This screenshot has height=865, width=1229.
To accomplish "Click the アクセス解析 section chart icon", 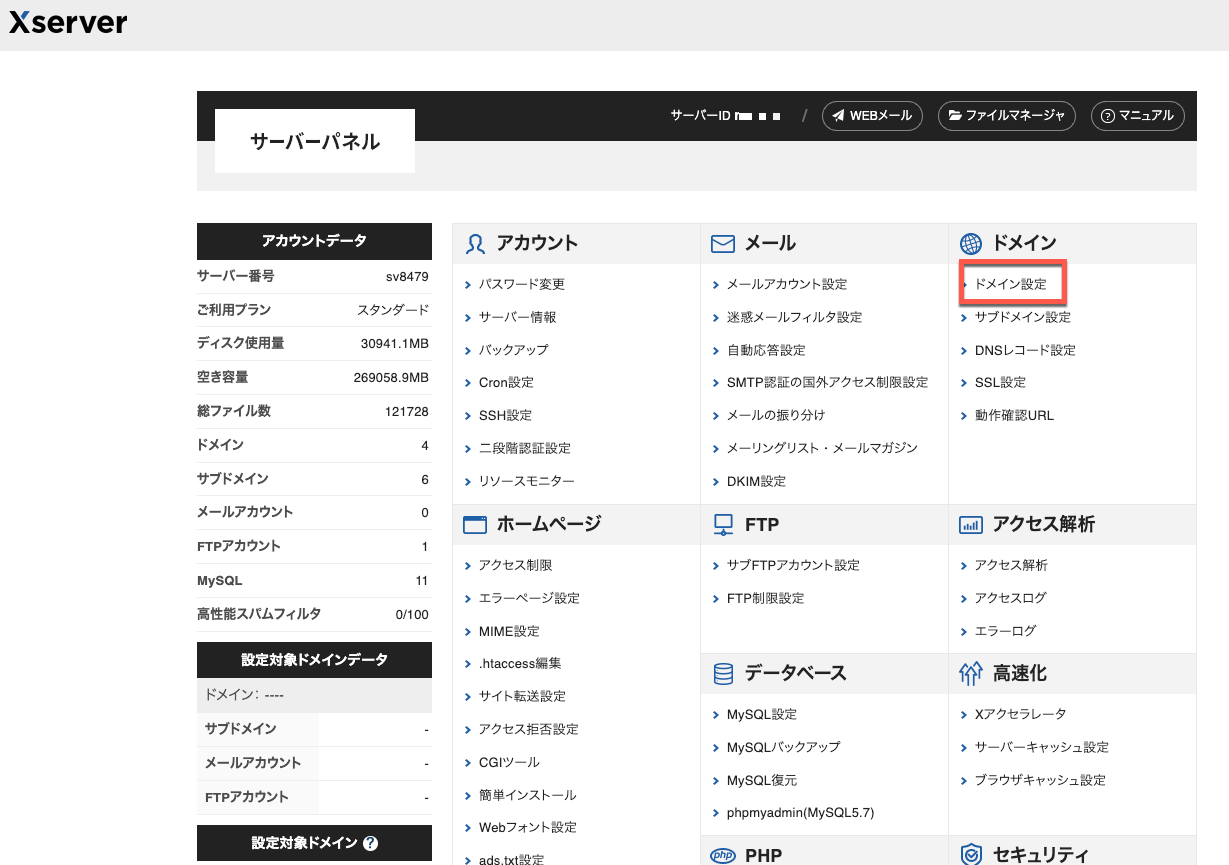I will coord(970,524).
